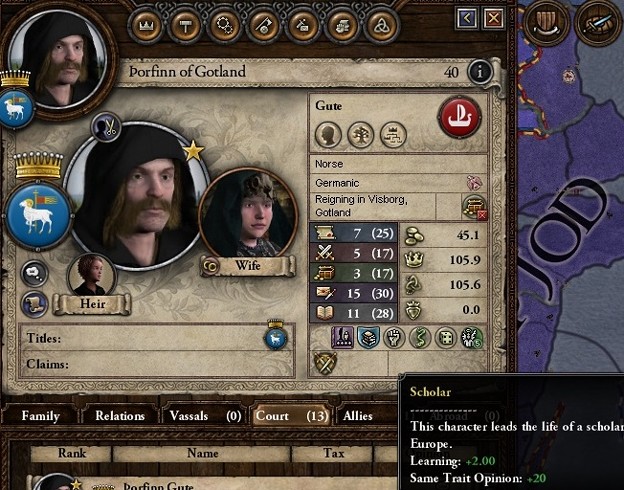Screen dimensions: 624x490
Task: Click the Heir portrait
Action: [92, 276]
